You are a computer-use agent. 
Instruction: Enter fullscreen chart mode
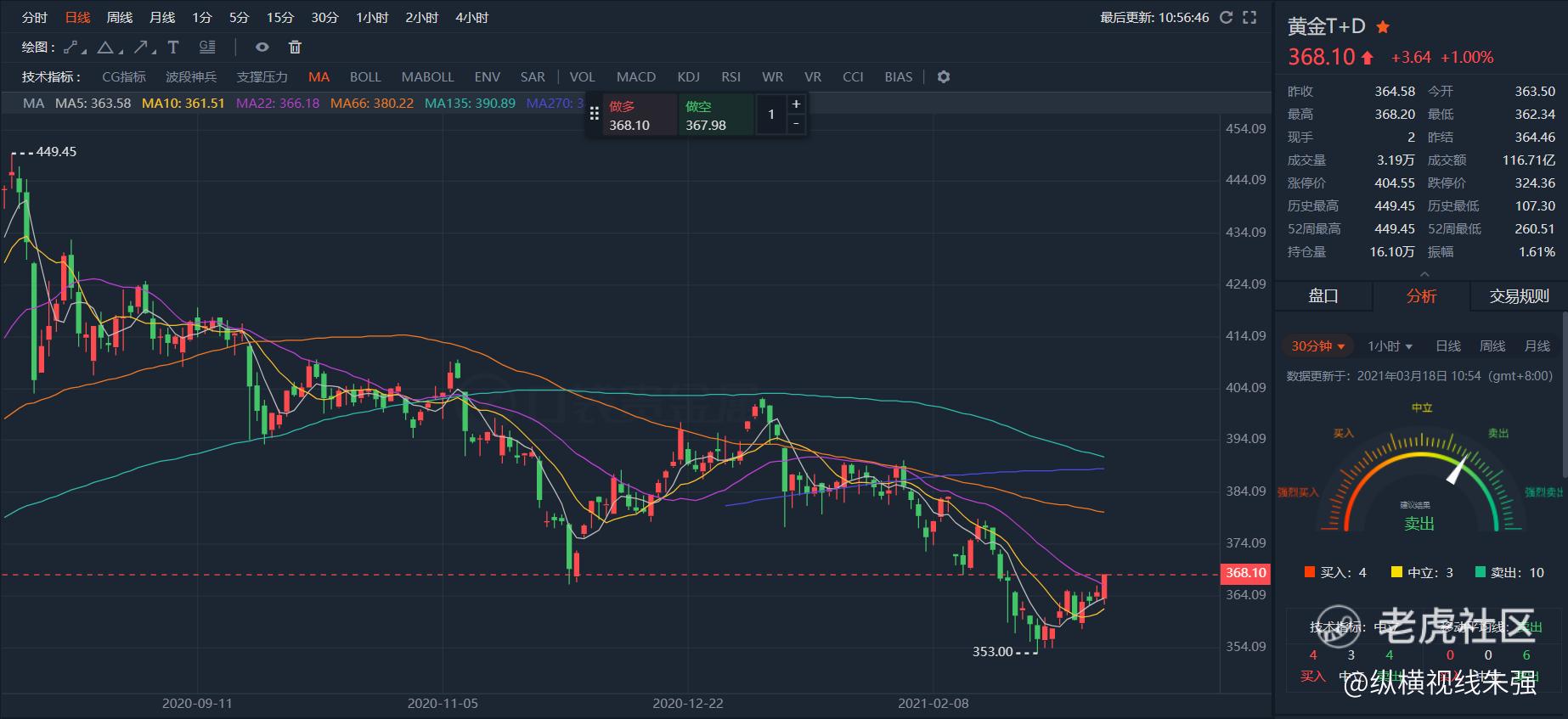pos(1249,17)
